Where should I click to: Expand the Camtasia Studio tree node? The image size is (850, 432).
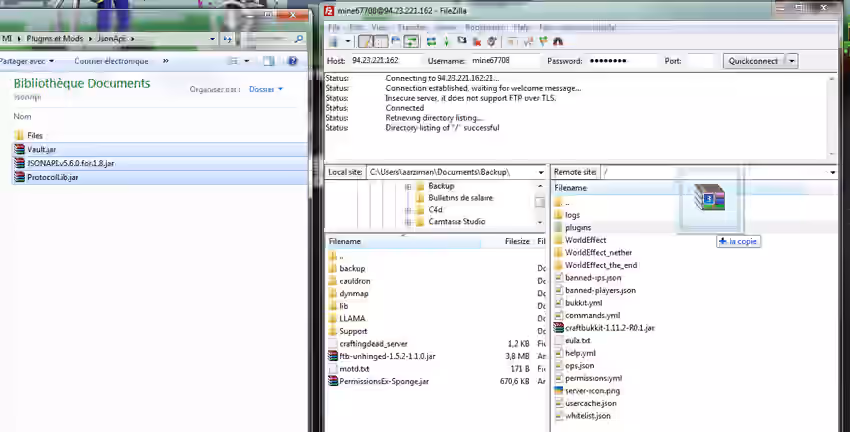click(408, 222)
